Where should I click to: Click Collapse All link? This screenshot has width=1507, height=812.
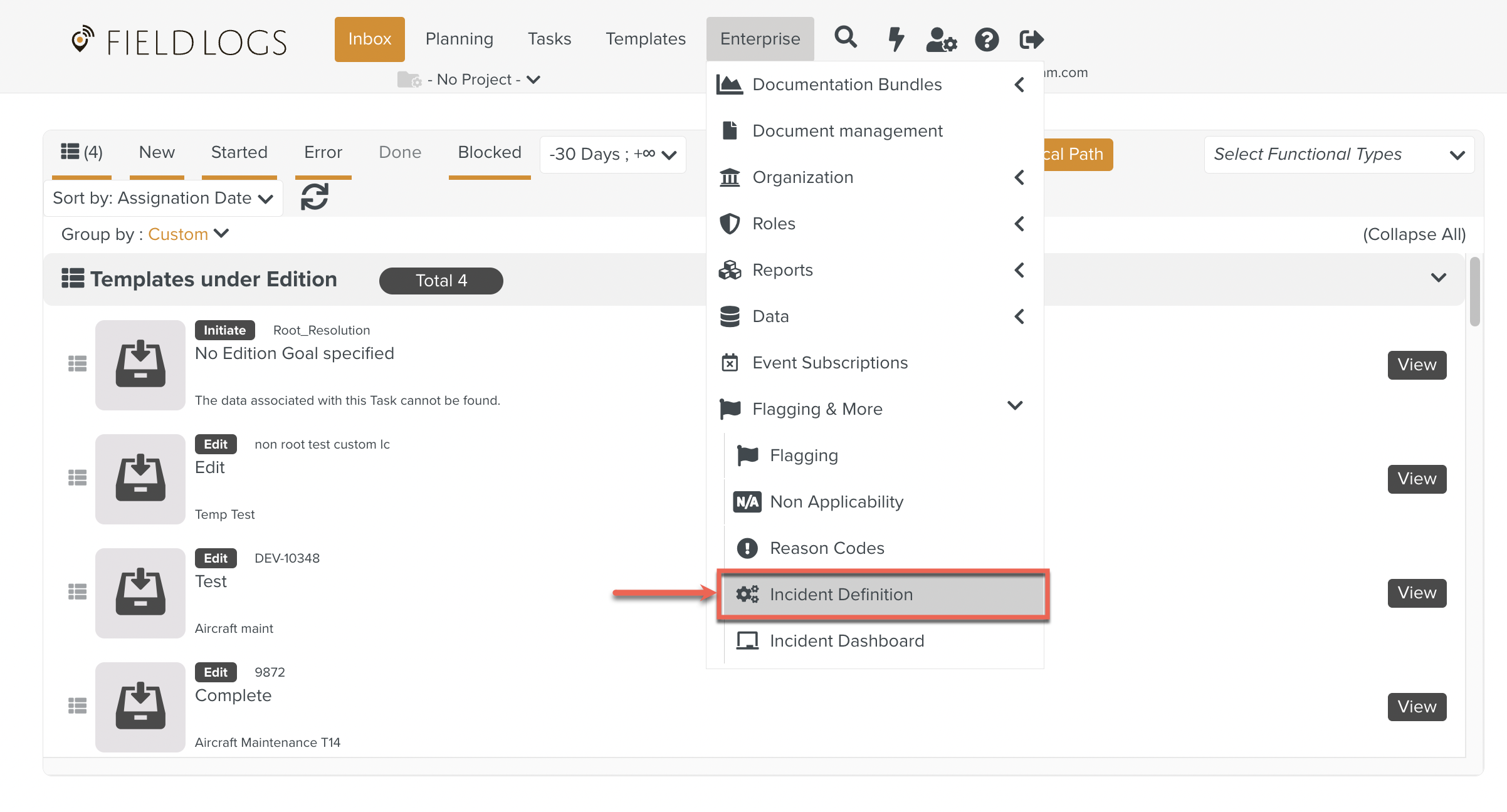[x=1414, y=234]
